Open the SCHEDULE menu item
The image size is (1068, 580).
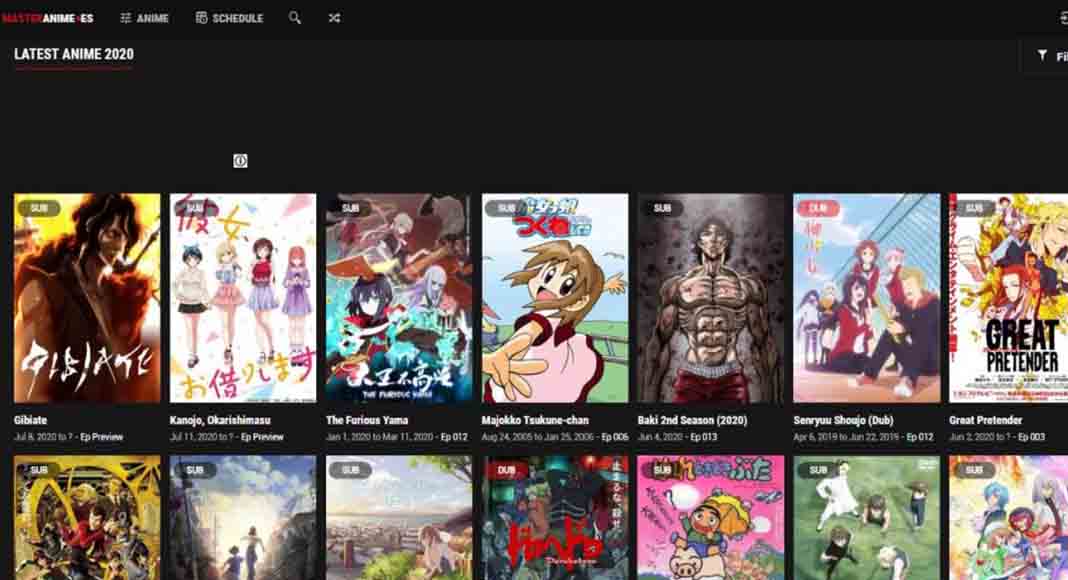point(230,18)
